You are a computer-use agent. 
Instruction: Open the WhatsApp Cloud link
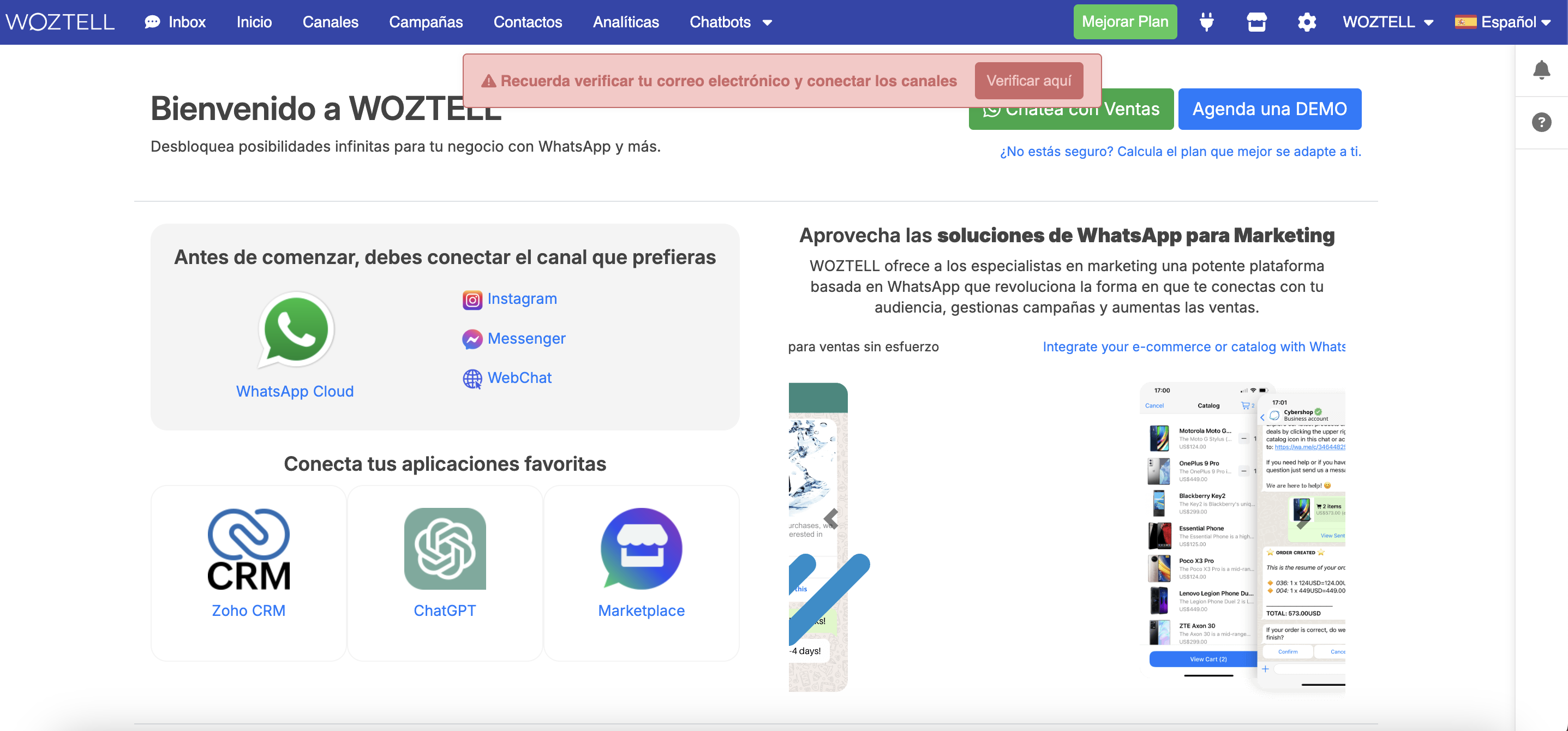pyautogui.click(x=295, y=391)
